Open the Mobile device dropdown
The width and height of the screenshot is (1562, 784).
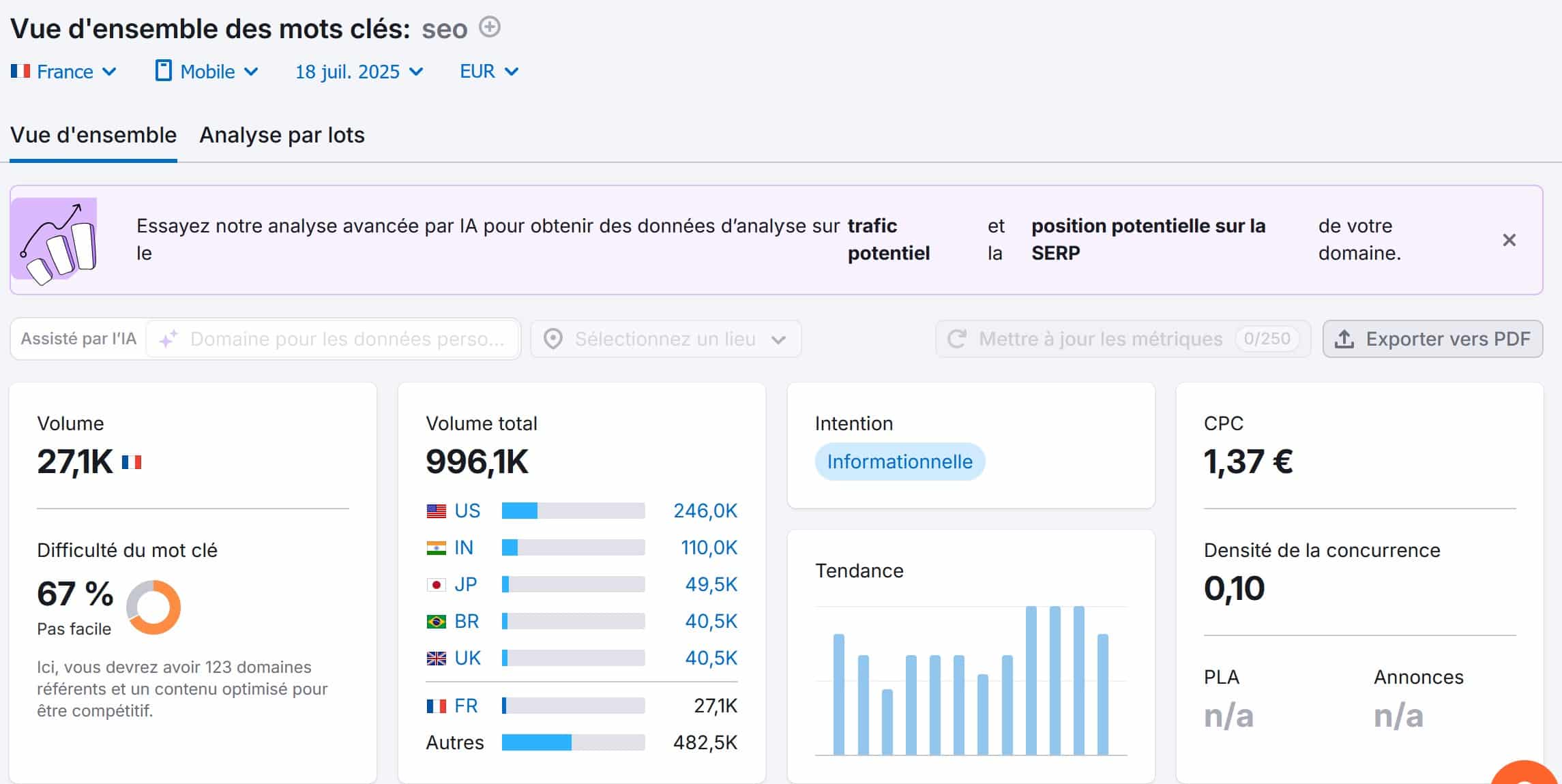(207, 72)
